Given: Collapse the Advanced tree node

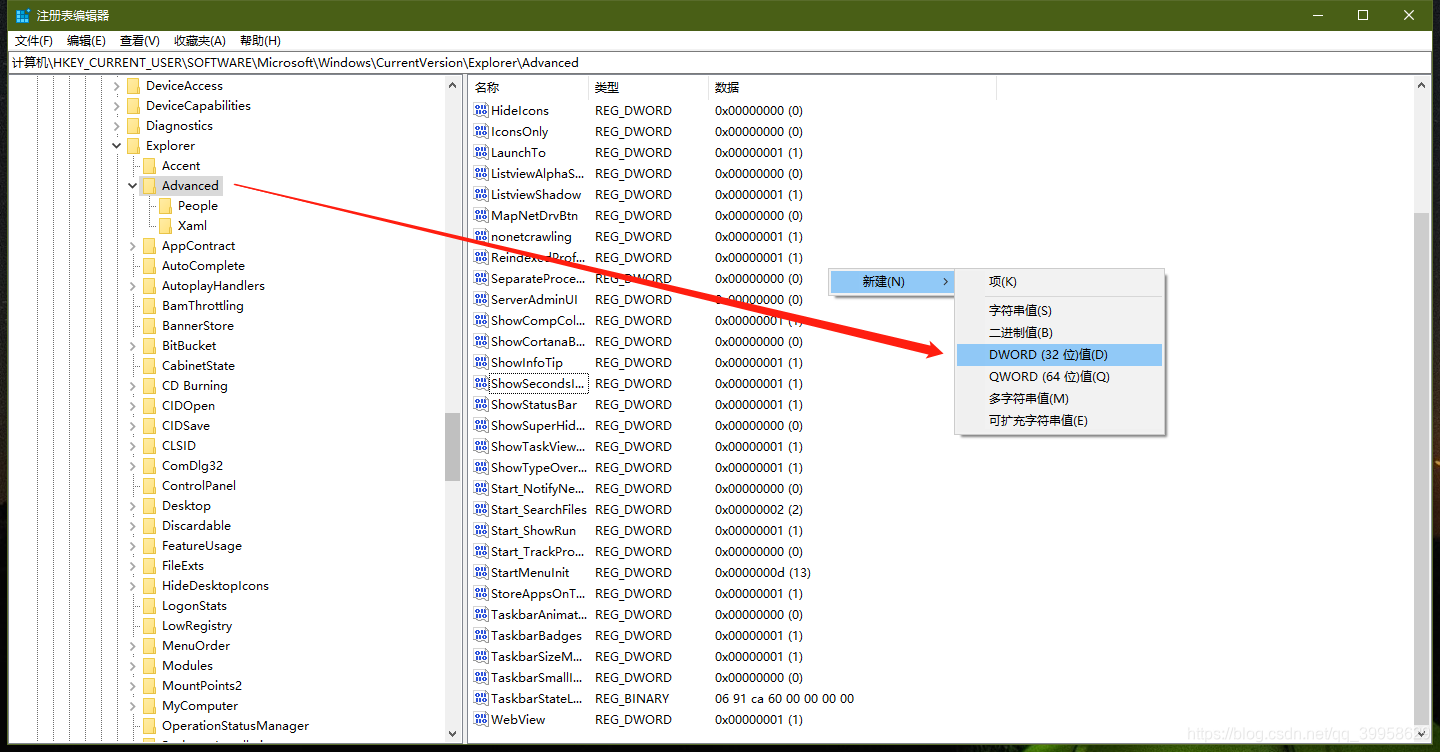Looking at the screenshot, I should tap(133, 185).
